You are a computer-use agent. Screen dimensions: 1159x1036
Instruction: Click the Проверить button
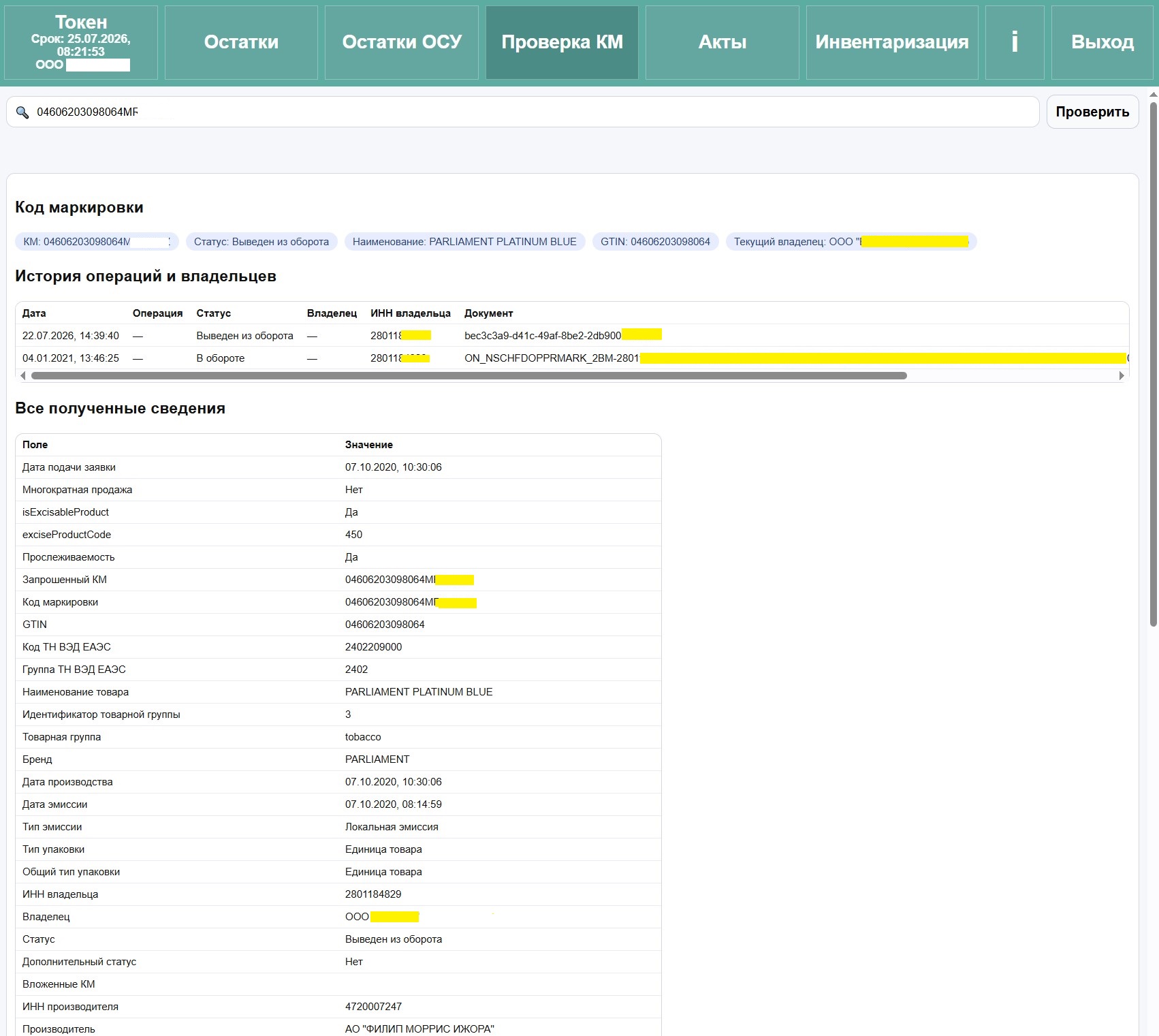point(1092,112)
